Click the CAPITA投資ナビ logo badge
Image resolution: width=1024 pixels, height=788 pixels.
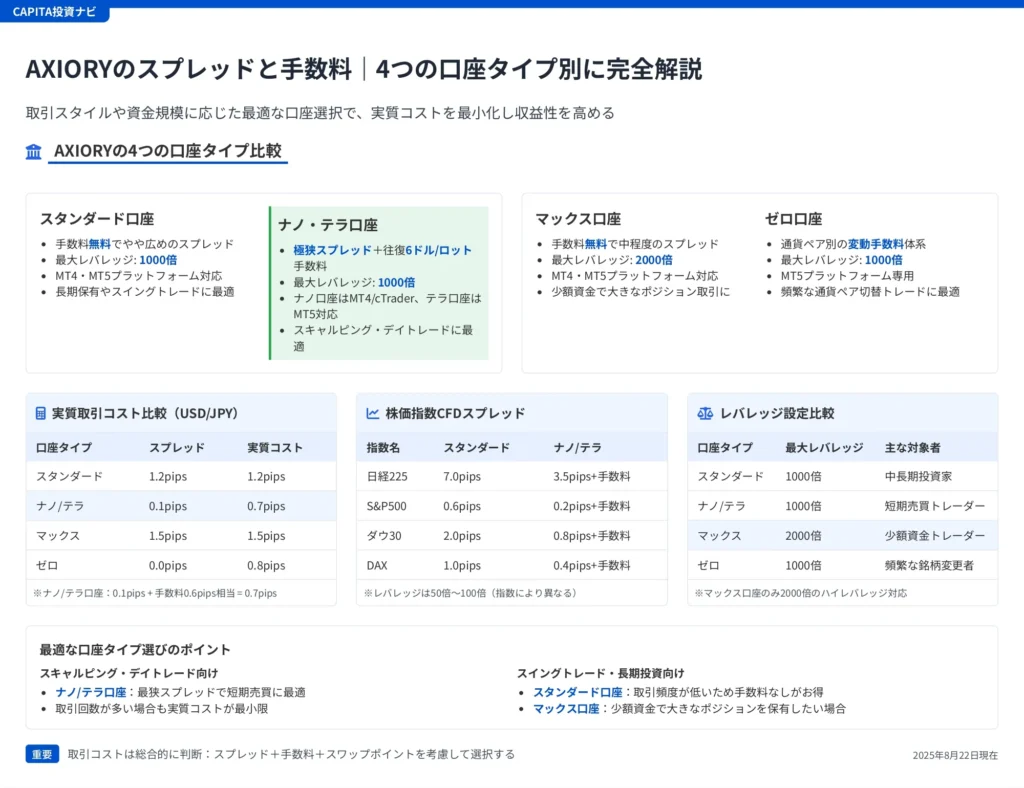54,12
